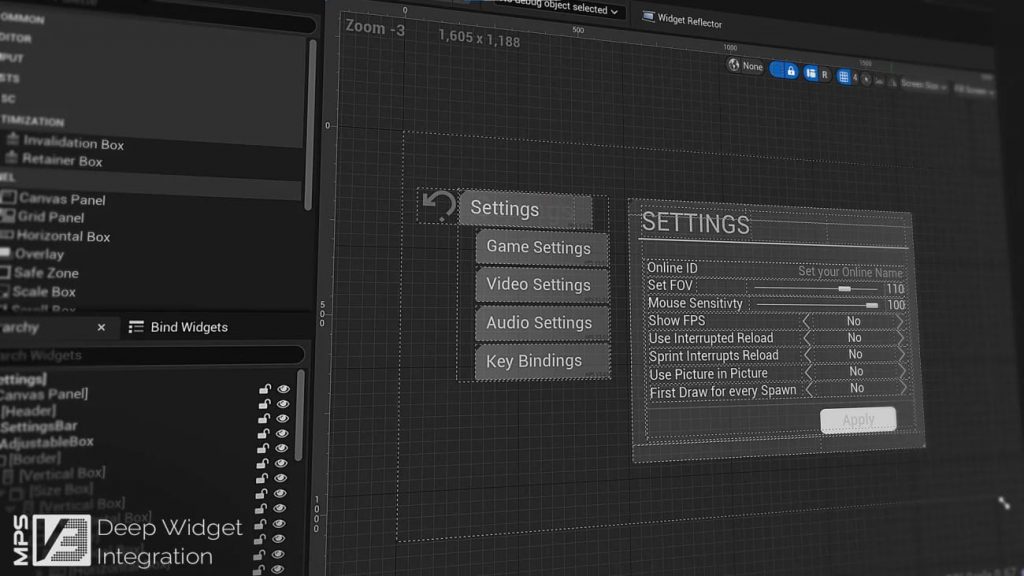Click the Game Settings button
This screenshot has height=576, width=1024.
coord(542,248)
